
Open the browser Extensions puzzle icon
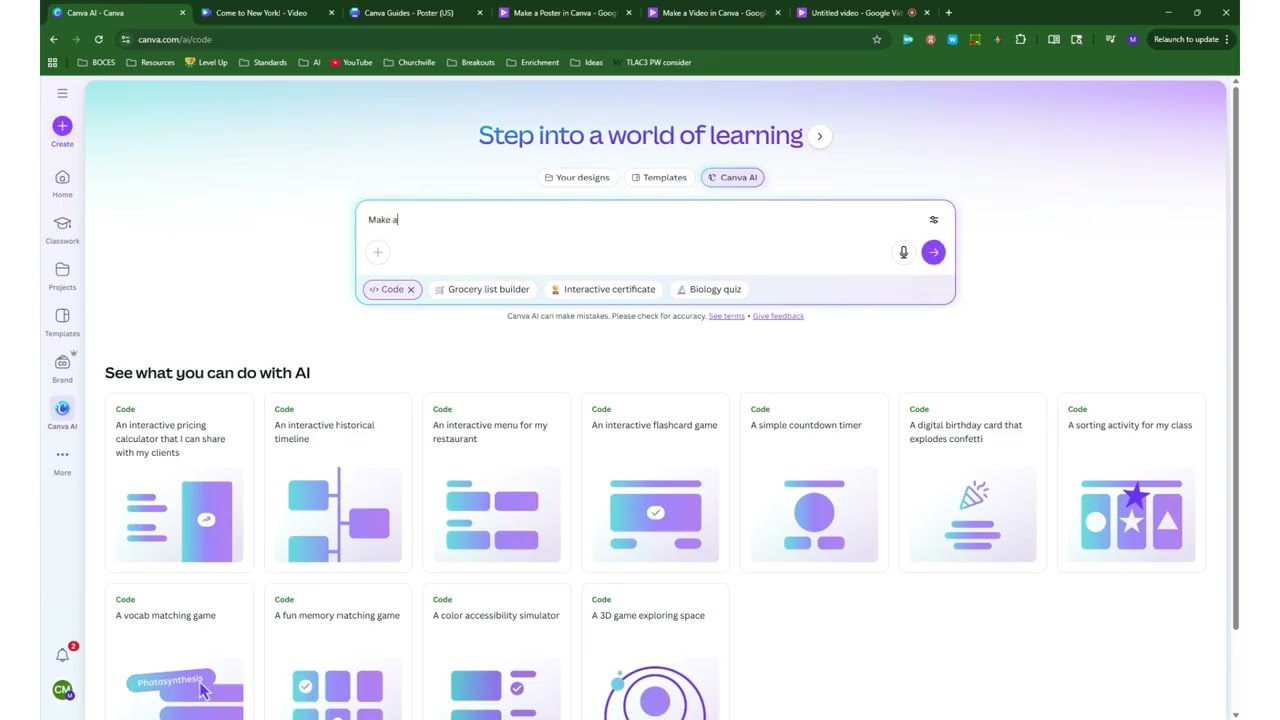(1020, 39)
